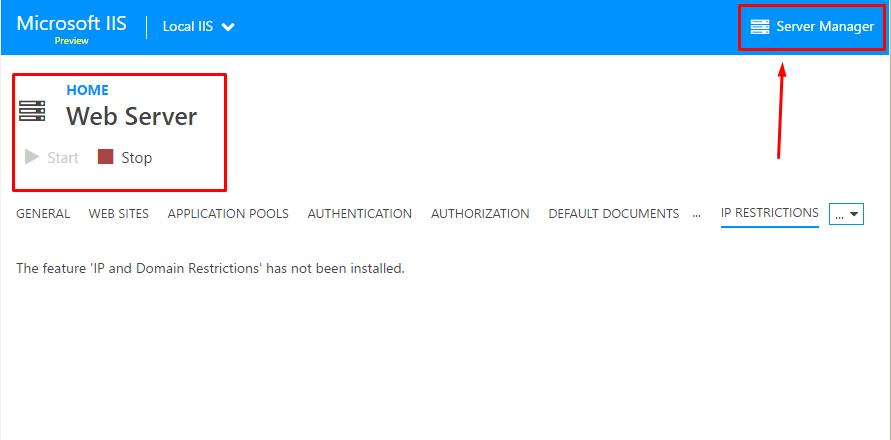The height and width of the screenshot is (440, 891).
Task: Click the grey Start play icon
Action: (32, 157)
